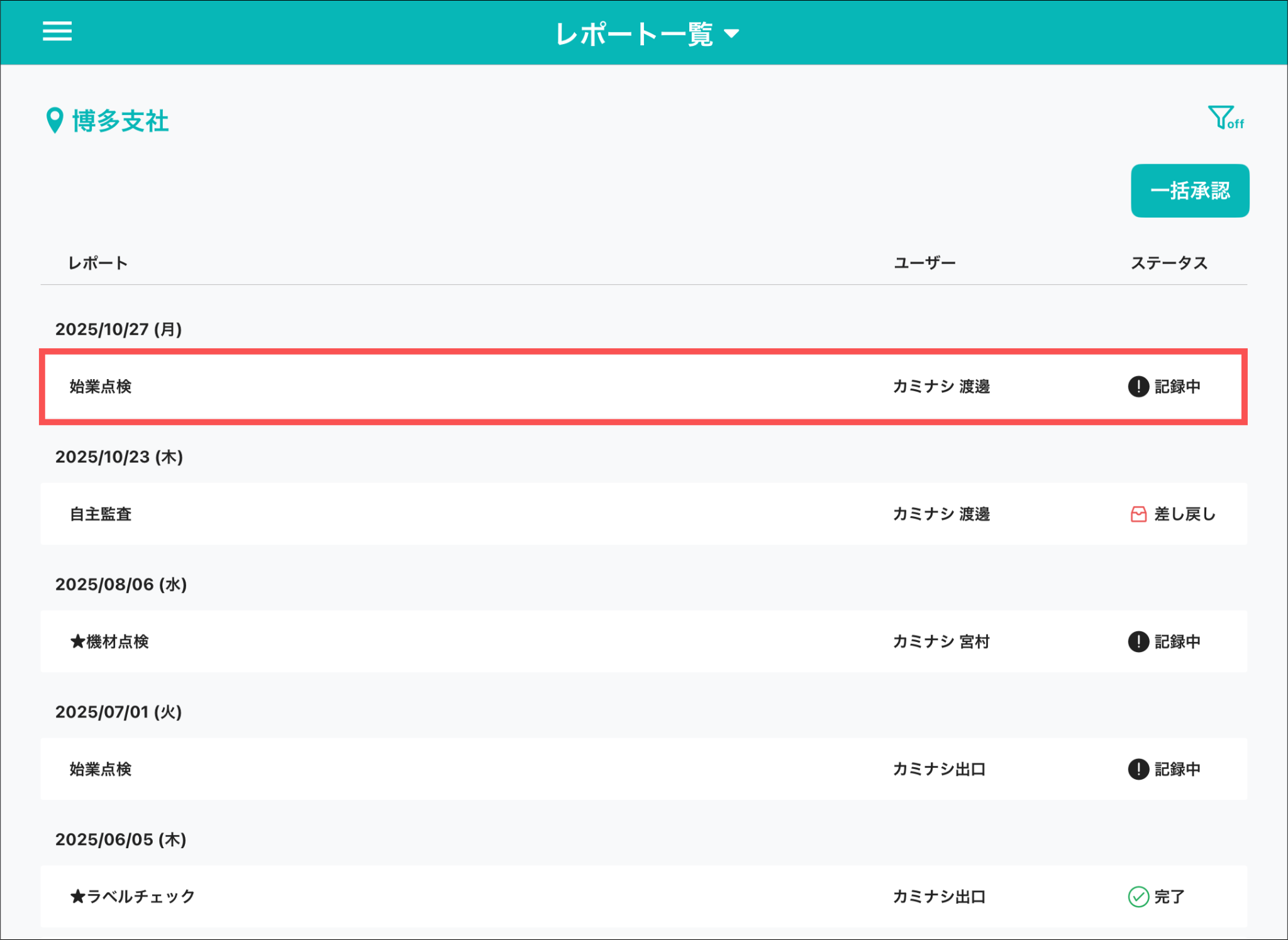The height and width of the screenshot is (940, 1288).
Task: Open the 2025/07/01 始業点検 report
Action: [101, 769]
